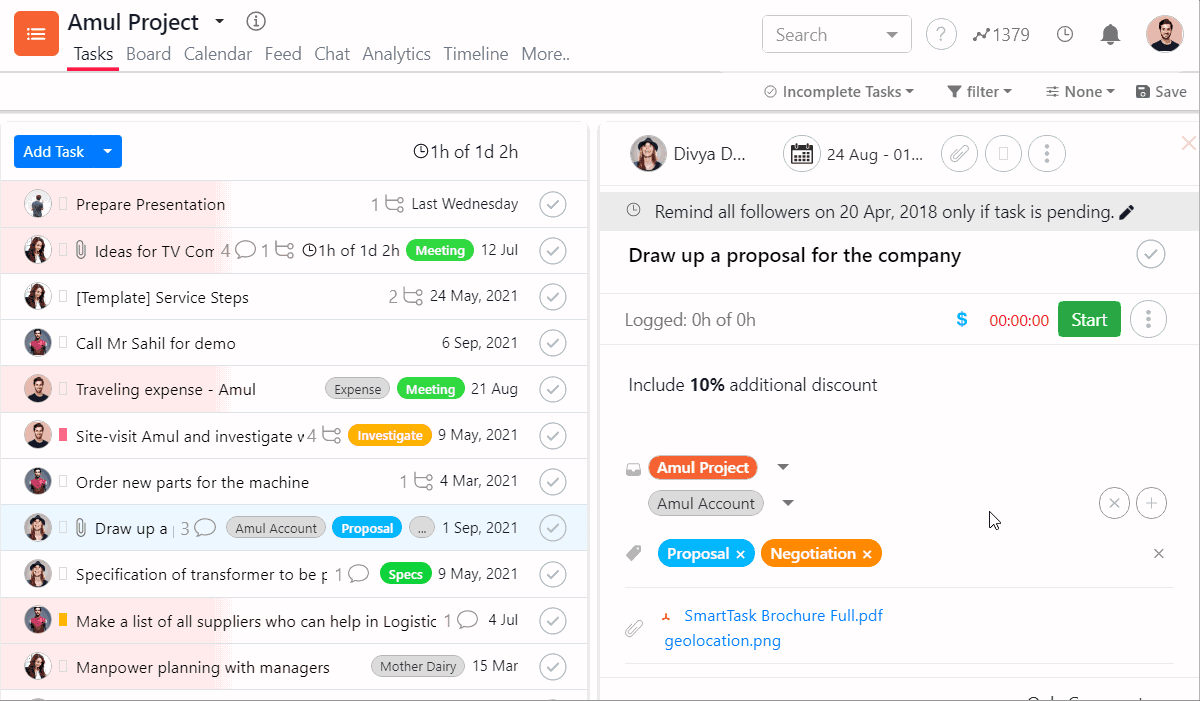The height and width of the screenshot is (701, 1200).
Task: Open SmartTask Brochure Full.pdf attachment
Action: click(783, 616)
